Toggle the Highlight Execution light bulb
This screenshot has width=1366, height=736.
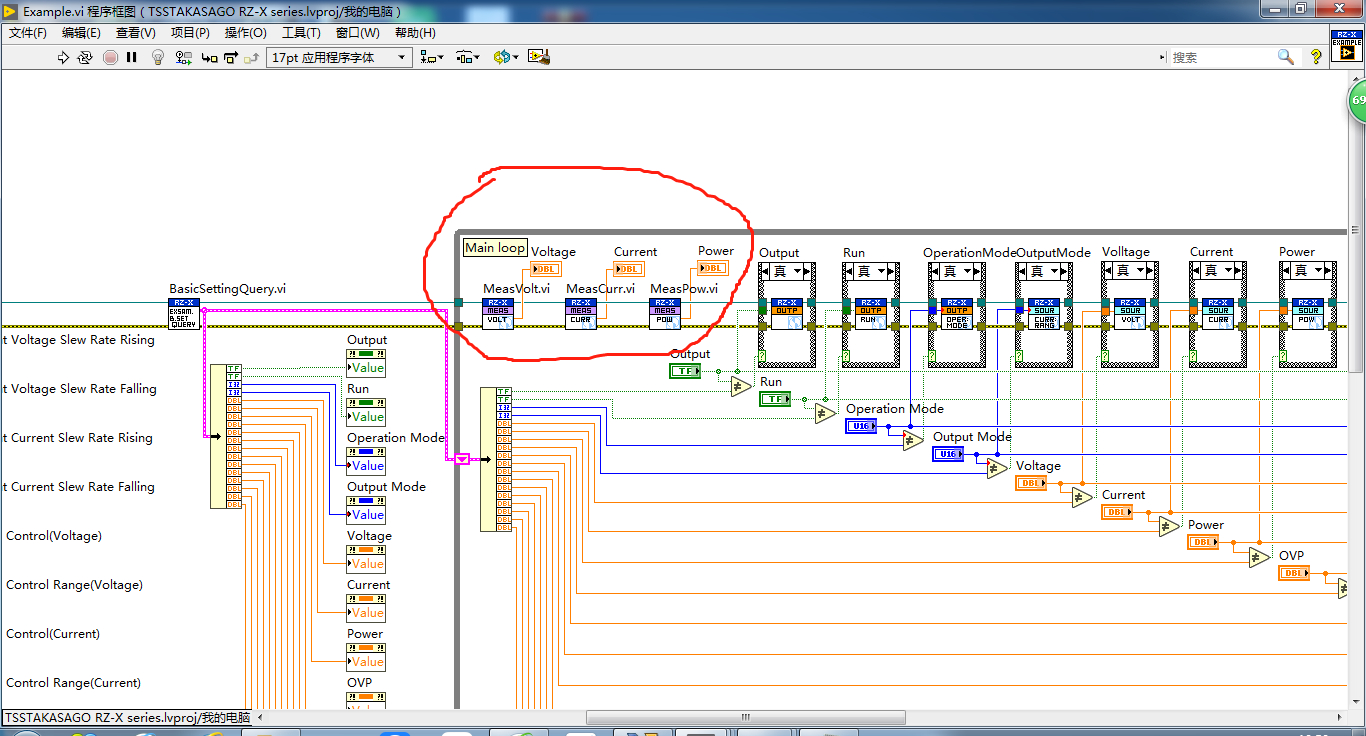157,58
